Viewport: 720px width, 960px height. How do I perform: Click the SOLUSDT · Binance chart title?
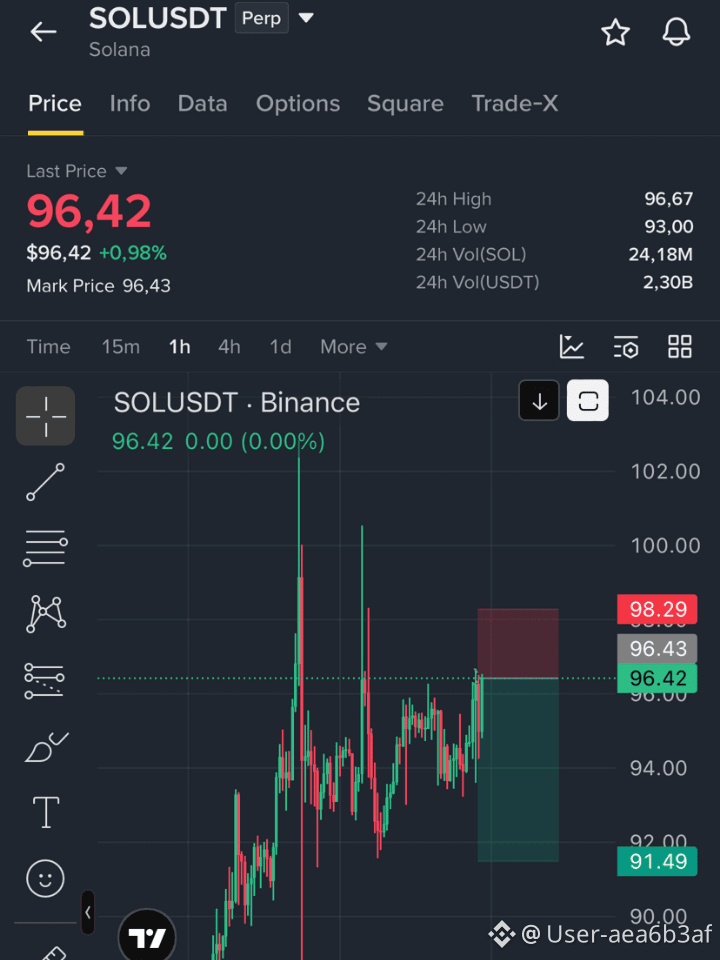(237, 403)
